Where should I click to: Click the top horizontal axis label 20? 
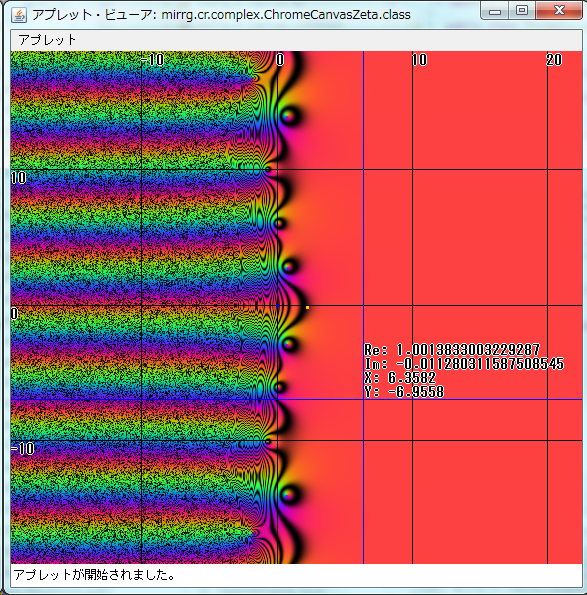pos(554,60)
